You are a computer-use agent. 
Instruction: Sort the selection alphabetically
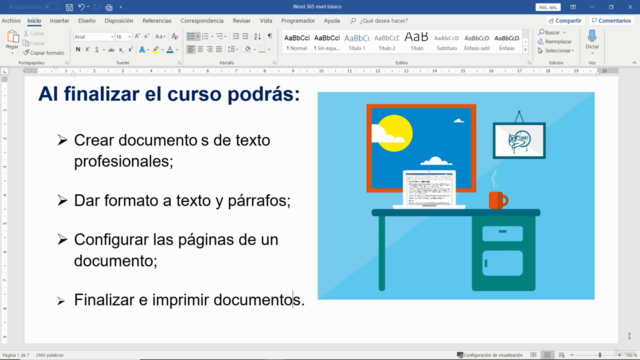tap(257, 36)
